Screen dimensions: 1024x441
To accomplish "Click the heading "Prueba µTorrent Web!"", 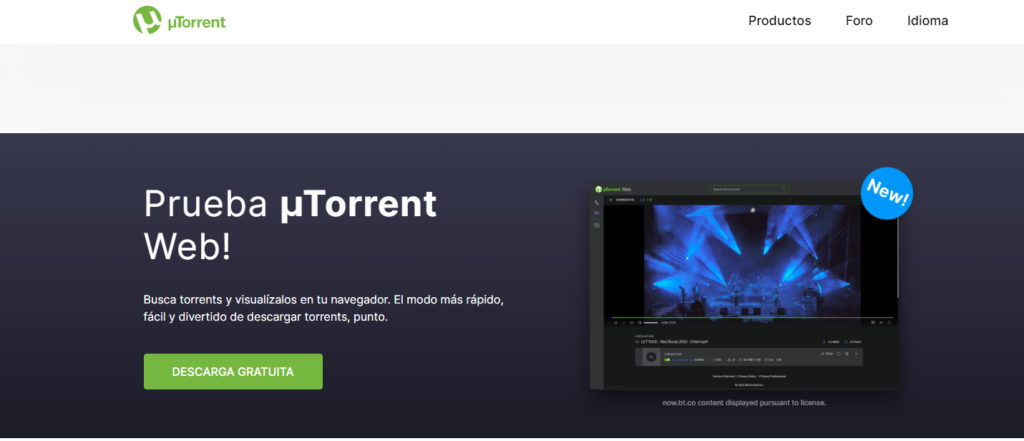I will point(290,225).
